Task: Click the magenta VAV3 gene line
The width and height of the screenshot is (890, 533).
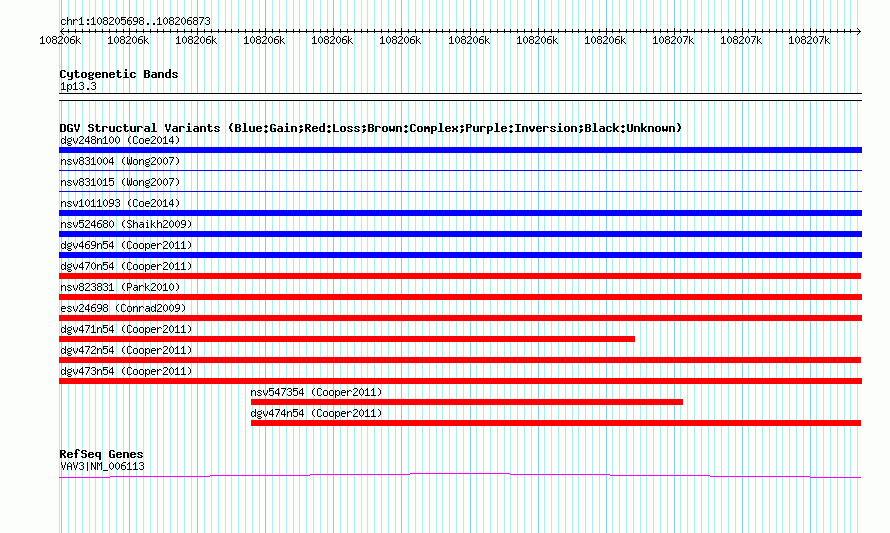Action: (460, 475)
